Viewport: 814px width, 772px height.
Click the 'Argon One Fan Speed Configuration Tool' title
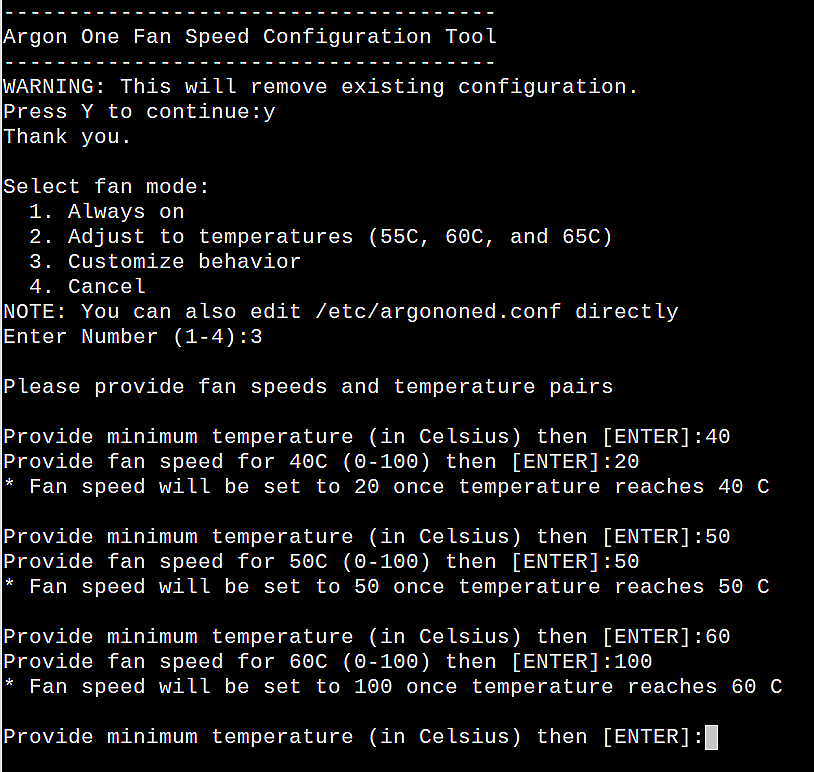250,37
